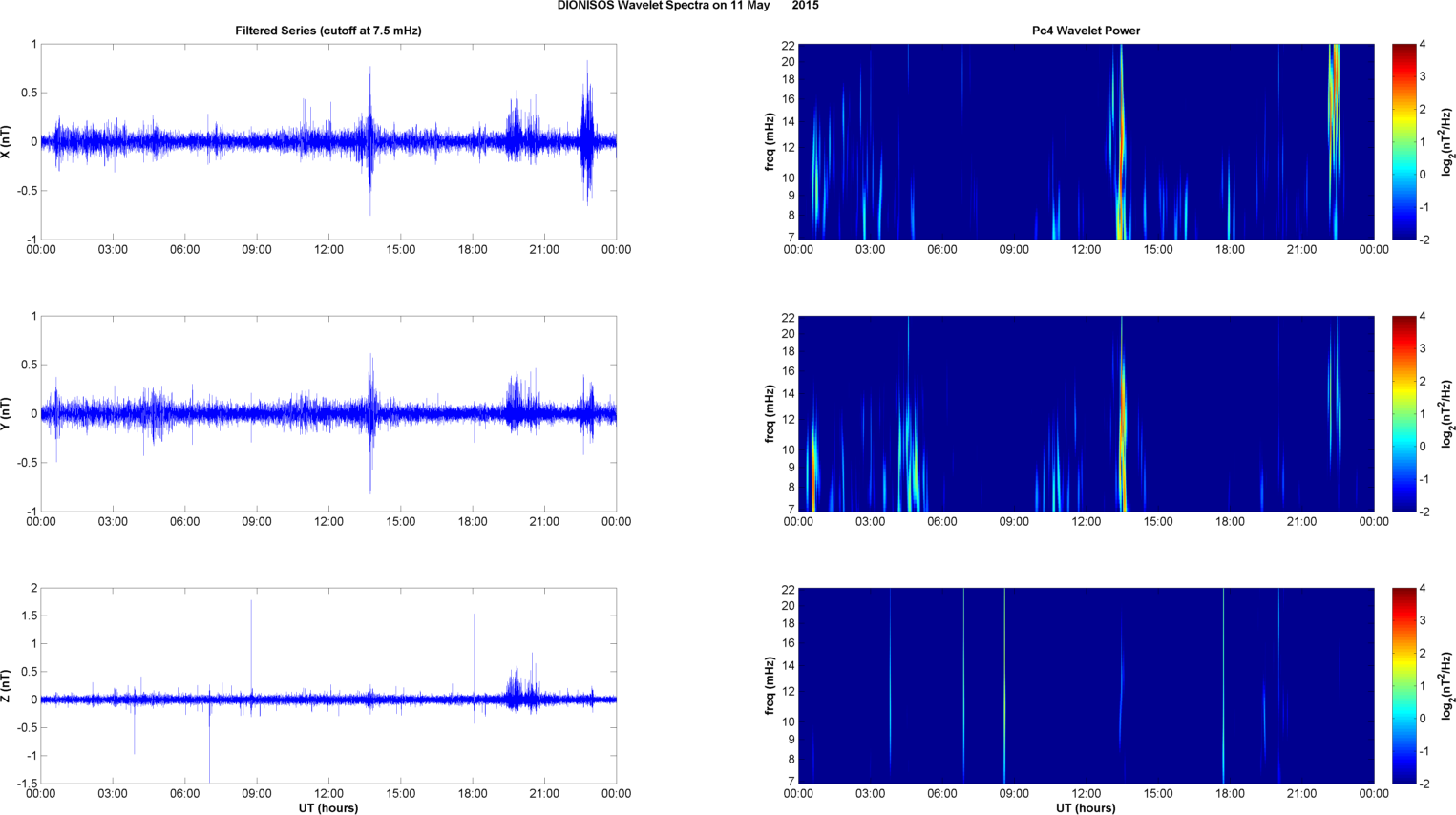Click the Z (nT) filtered time series plot
Image resolution: width=1456 pixels, height=815 pixels.
[328, 685]
